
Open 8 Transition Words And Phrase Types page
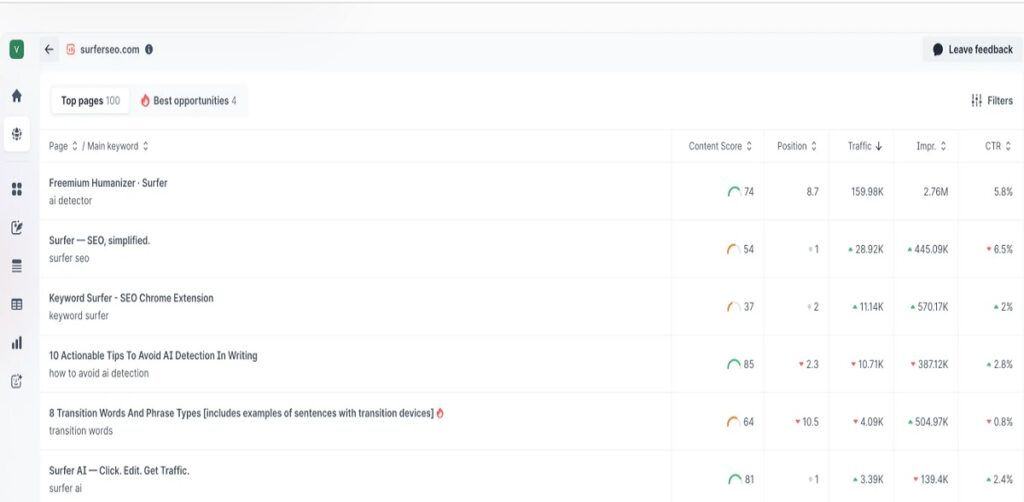(241, 413)
